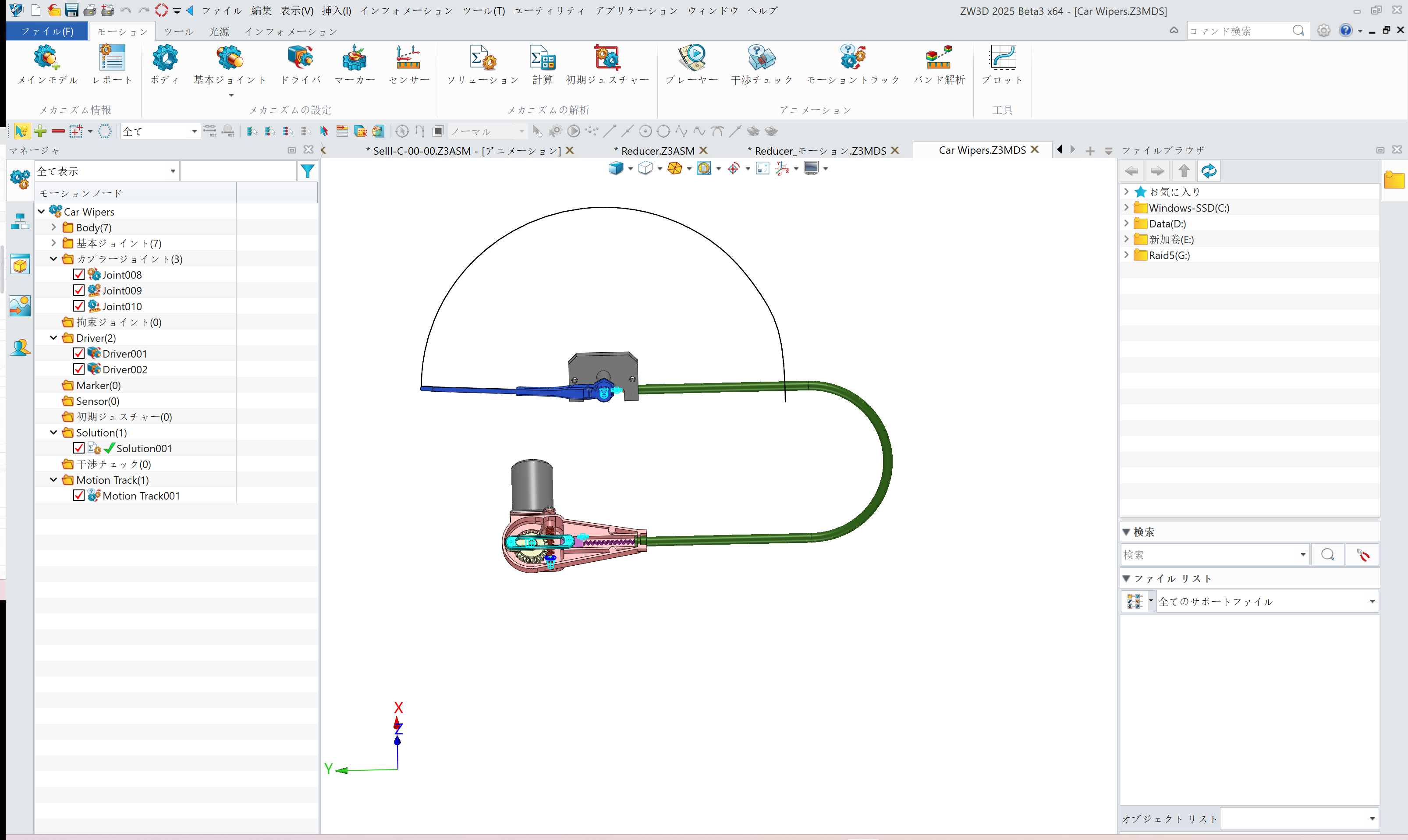
Task: Open the メインモデル tool
Action: 47,64
